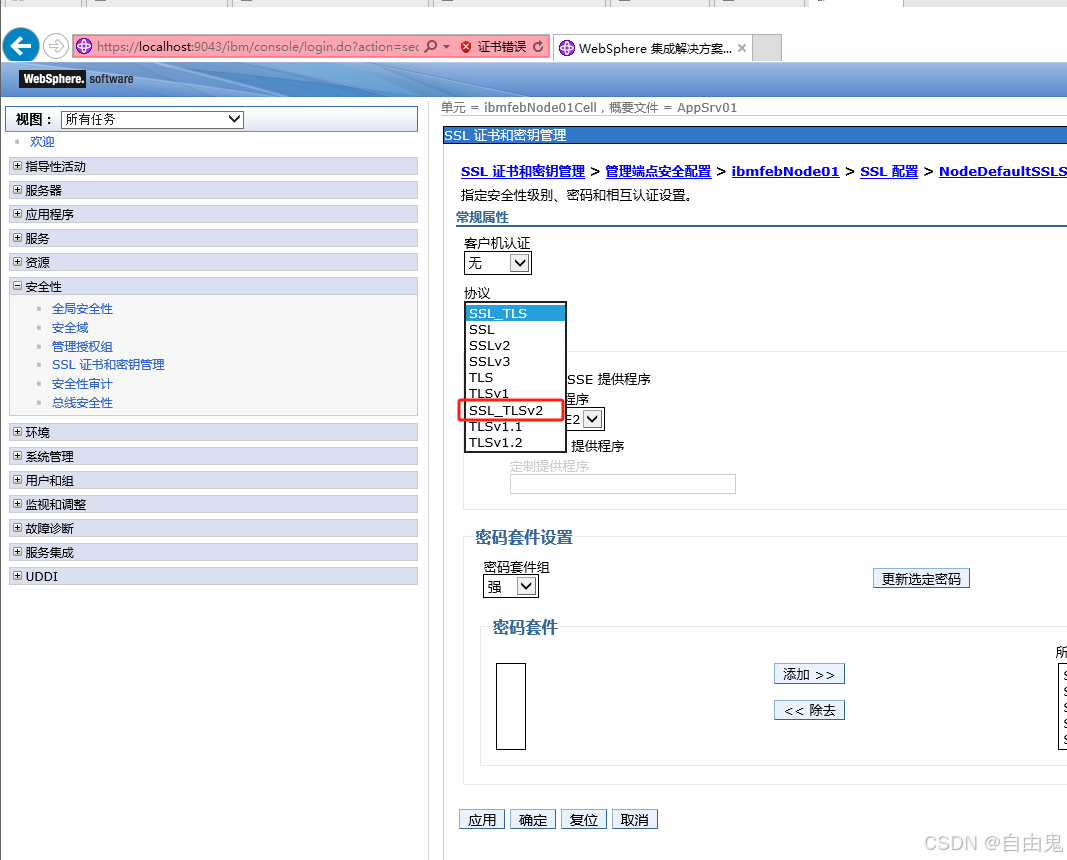This screenshot has width=1067, height=860.
Task: Open SSL 证书和密钥管理 in the sidebar
Action: (108, 365)
